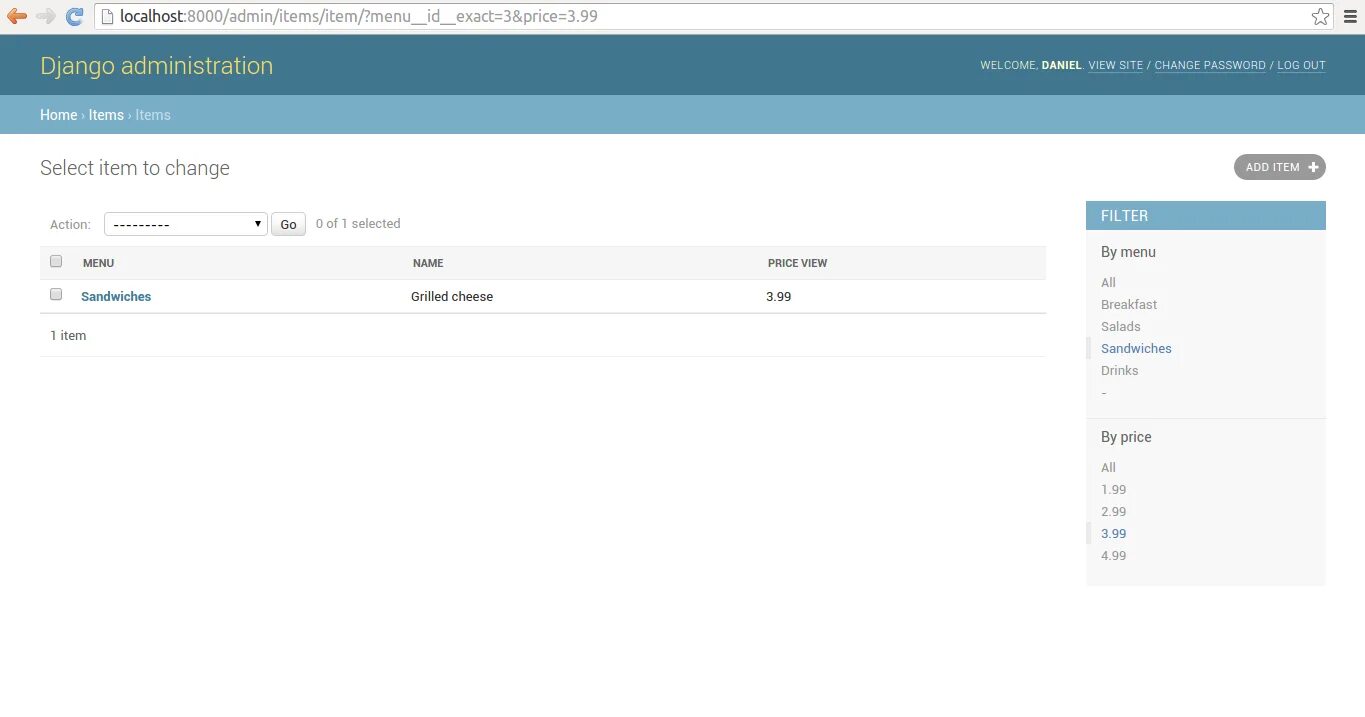
Task: Select All under By price filter
Action: pos(1108,467)
